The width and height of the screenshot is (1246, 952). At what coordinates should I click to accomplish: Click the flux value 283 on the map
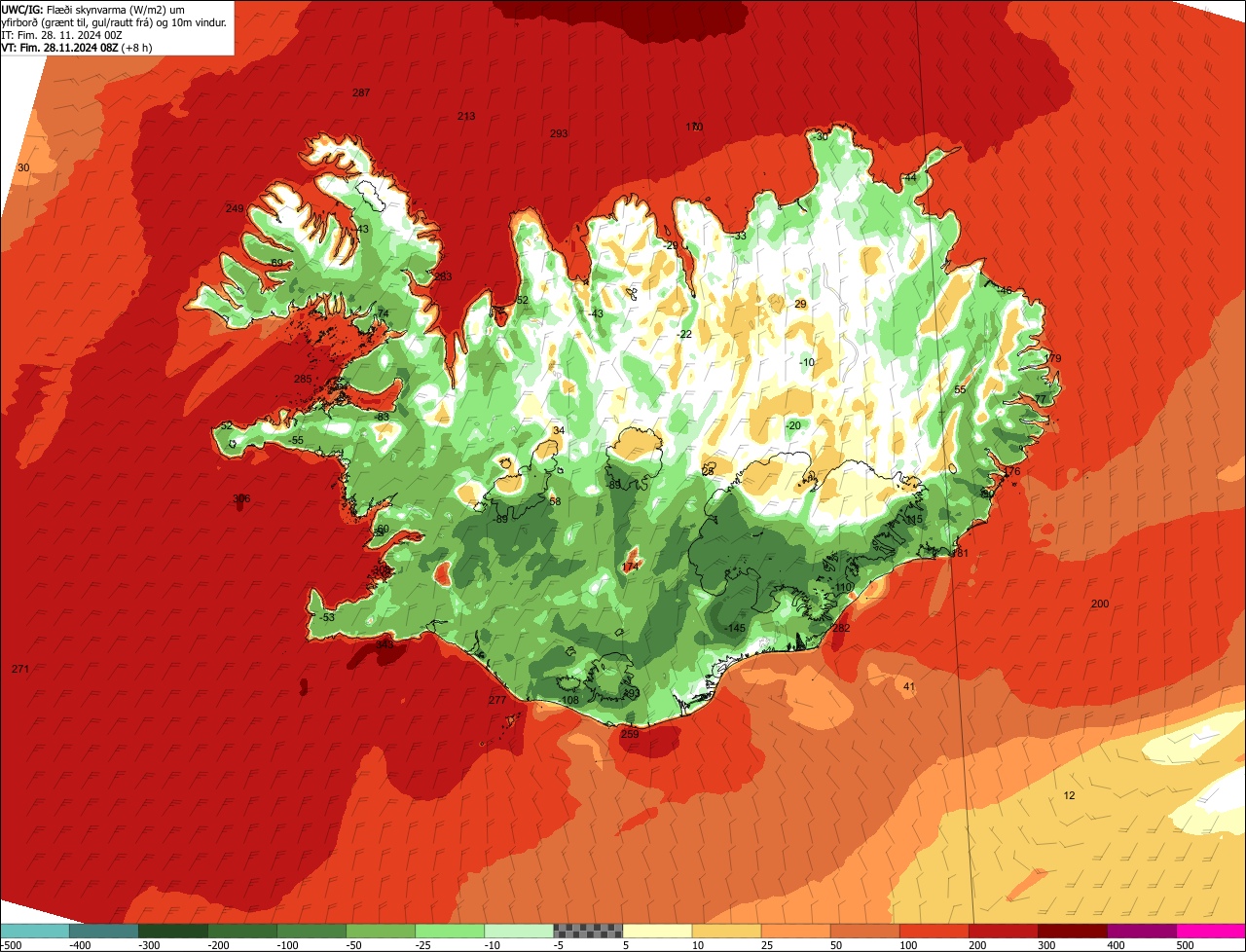443,276
